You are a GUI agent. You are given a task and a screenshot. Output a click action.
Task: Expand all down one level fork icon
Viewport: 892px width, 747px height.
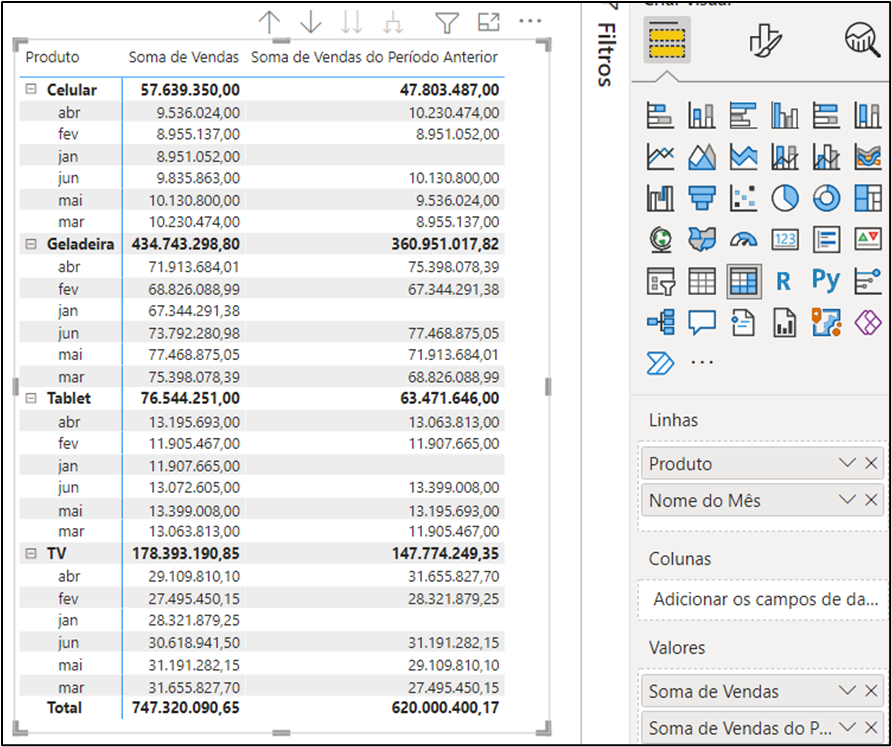click(393, 23)
